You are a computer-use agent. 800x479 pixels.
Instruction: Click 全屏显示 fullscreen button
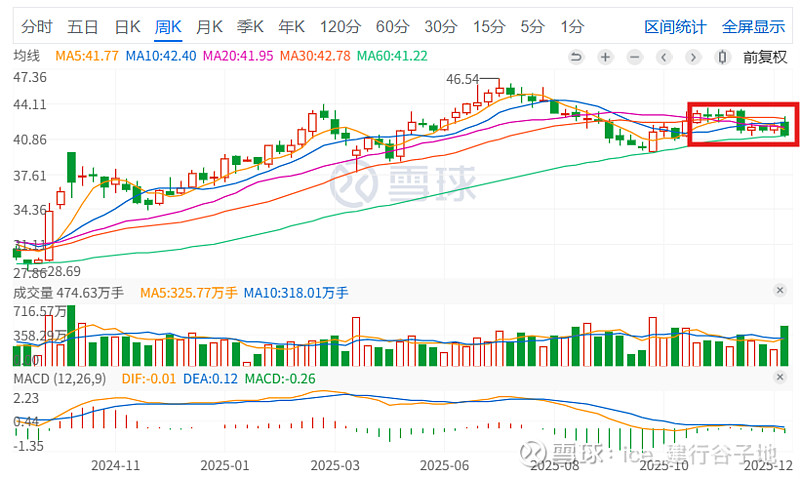(x=753, y=26)
